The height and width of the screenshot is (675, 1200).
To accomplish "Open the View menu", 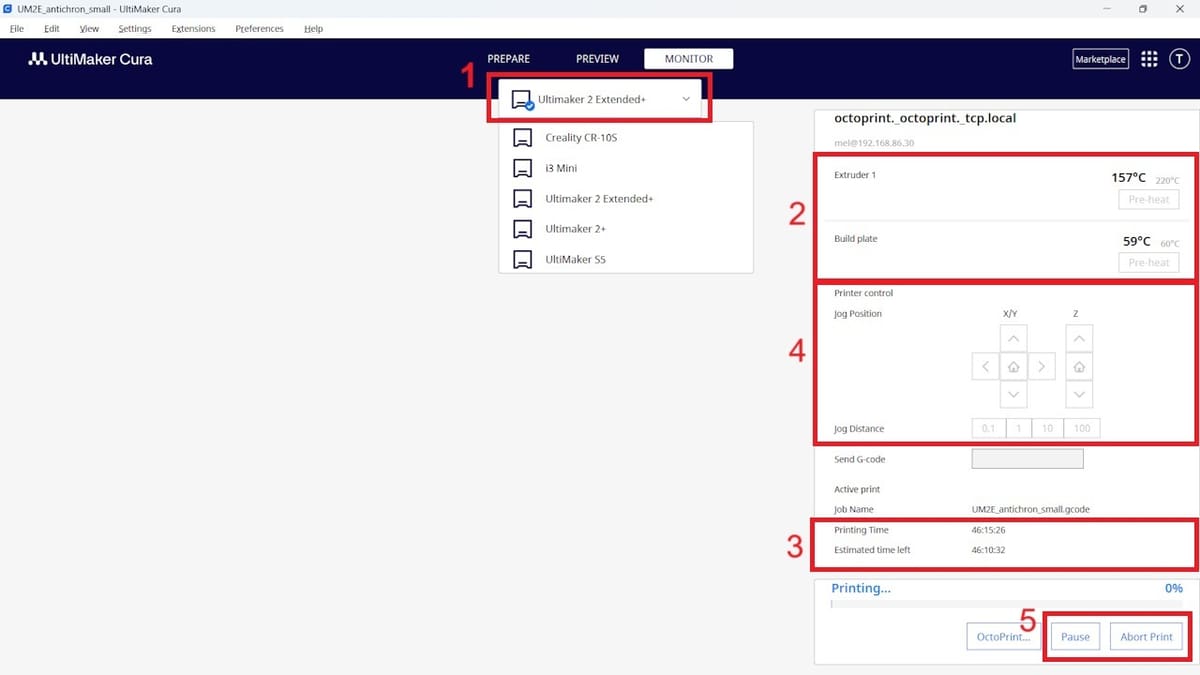I will 89,29.
